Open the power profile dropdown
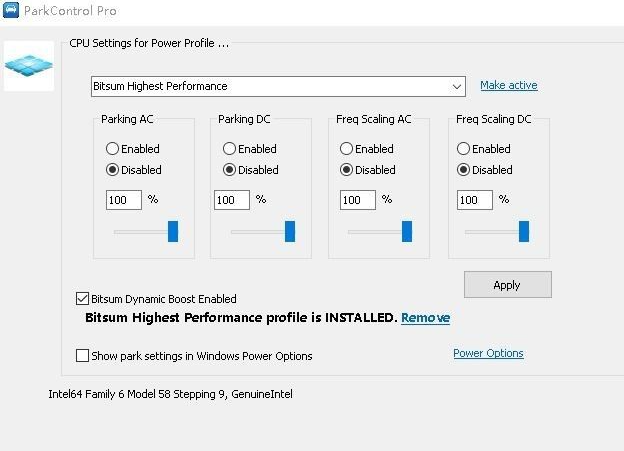The width and height of the screenshot is (624, 451). pyautogui.click(x=457, y=86)
